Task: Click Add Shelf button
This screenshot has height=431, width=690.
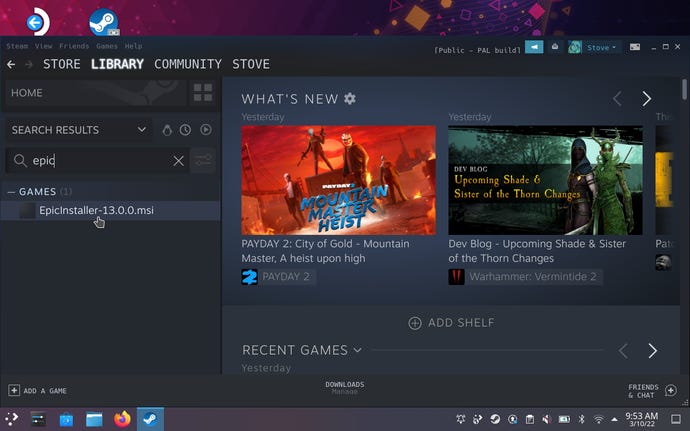Action: (x=451, y=323)
